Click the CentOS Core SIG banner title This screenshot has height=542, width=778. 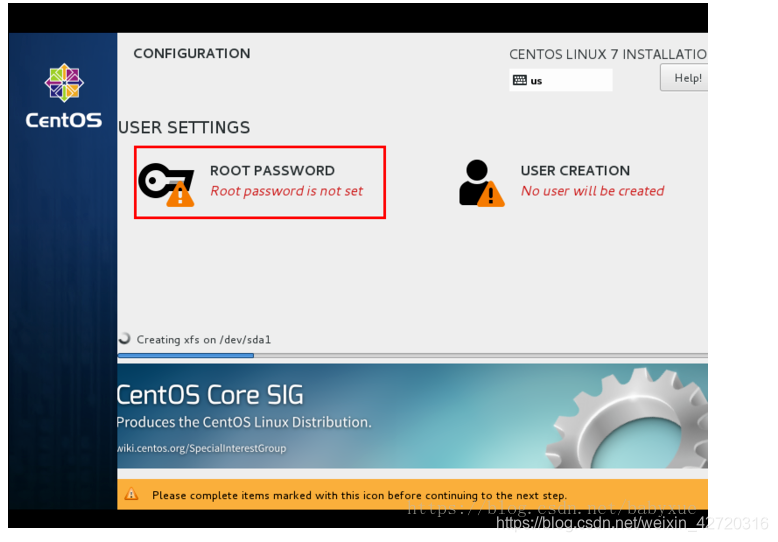[x=210, y=395]
